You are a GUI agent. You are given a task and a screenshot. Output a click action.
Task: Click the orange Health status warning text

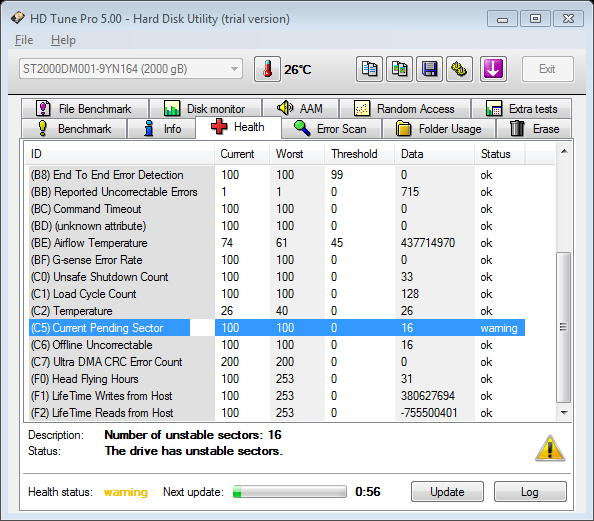click(126, 492)
